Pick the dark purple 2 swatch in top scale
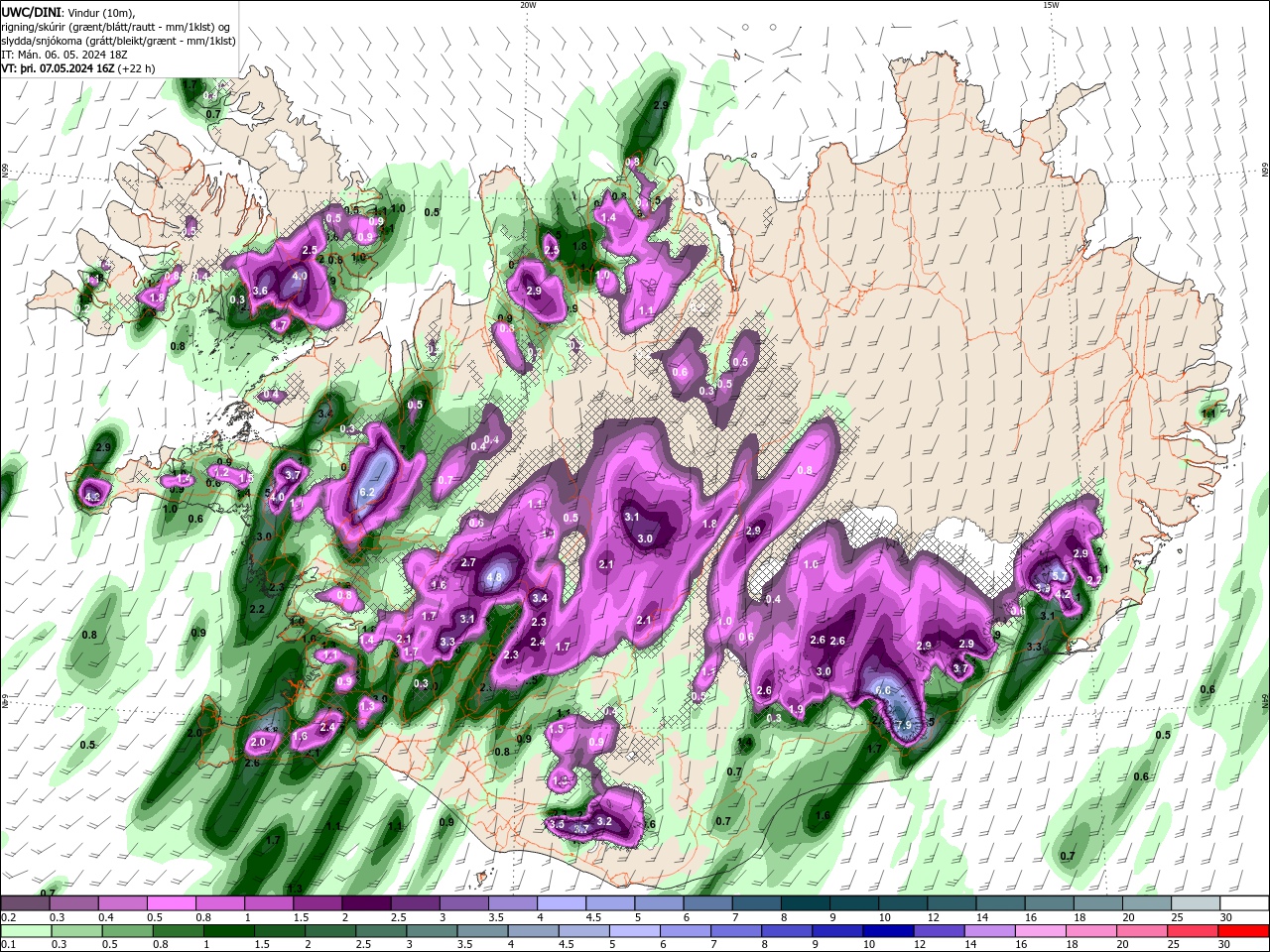The width and height of the screenshot is (1270, 952). (365, 902)
